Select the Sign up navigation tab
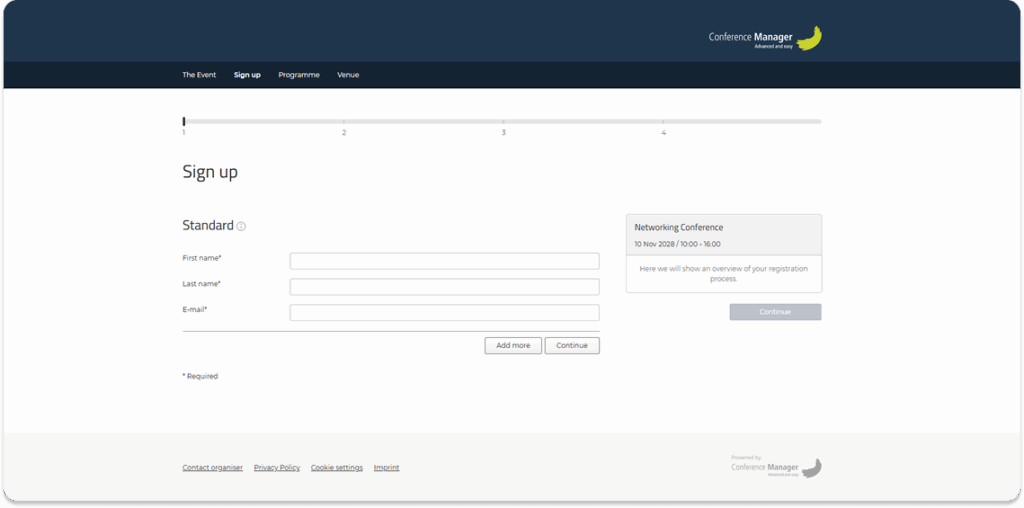Viewport: 1024px width, 508px height. click(247, 75)
